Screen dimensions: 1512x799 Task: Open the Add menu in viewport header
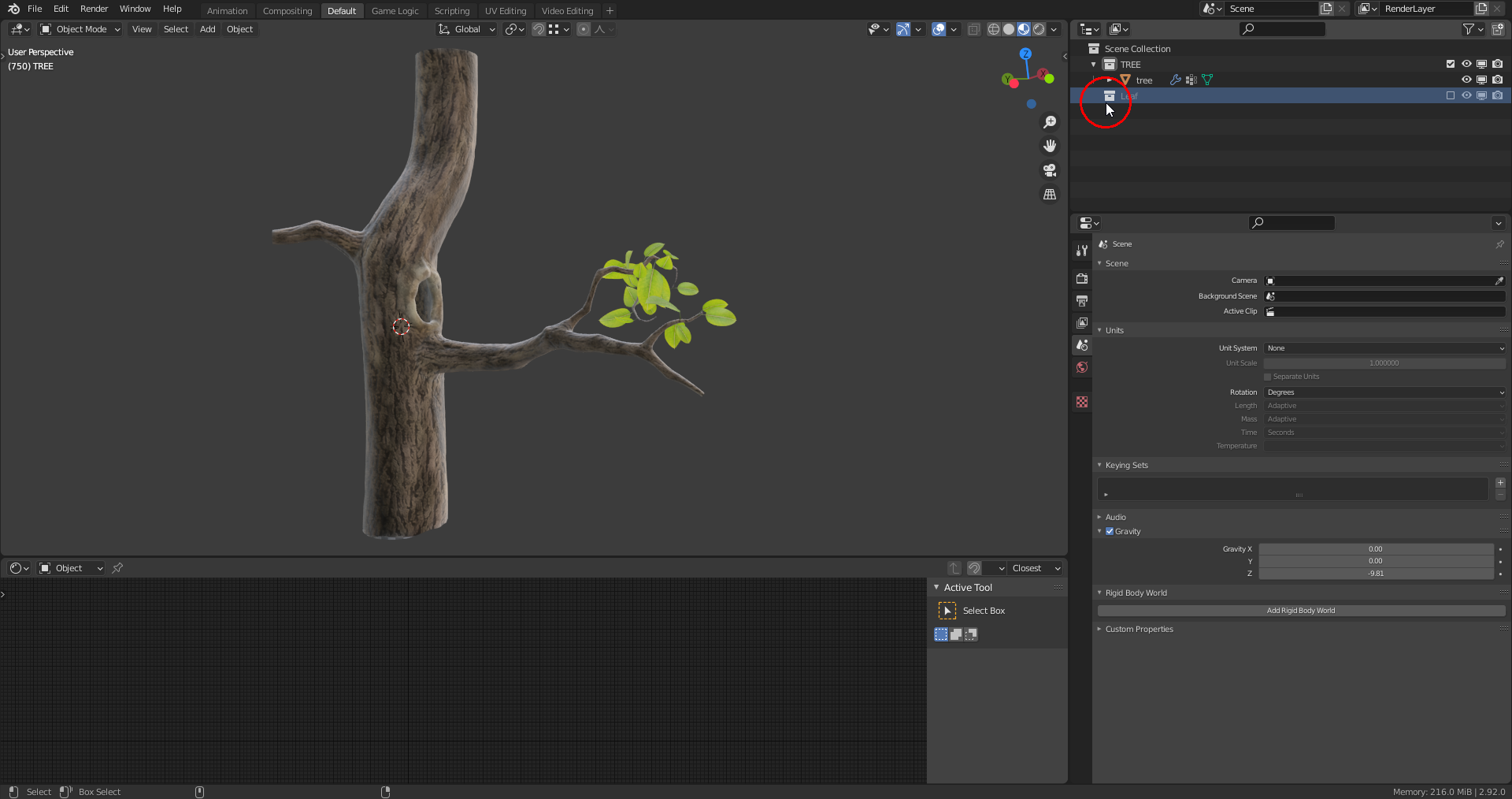click(x=207, y=29)
